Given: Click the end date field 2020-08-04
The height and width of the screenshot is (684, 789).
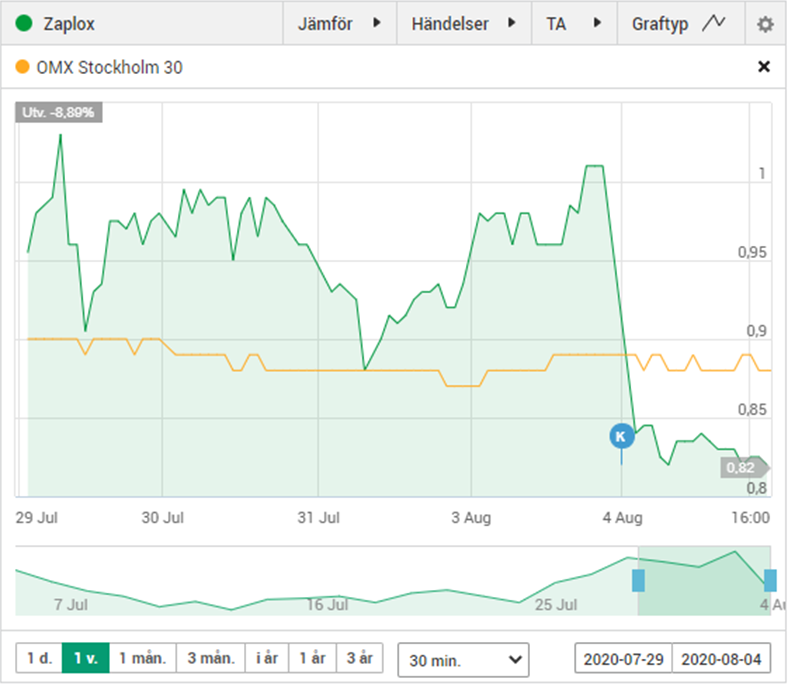Looking at the screenshot, I should pos(721,658).
